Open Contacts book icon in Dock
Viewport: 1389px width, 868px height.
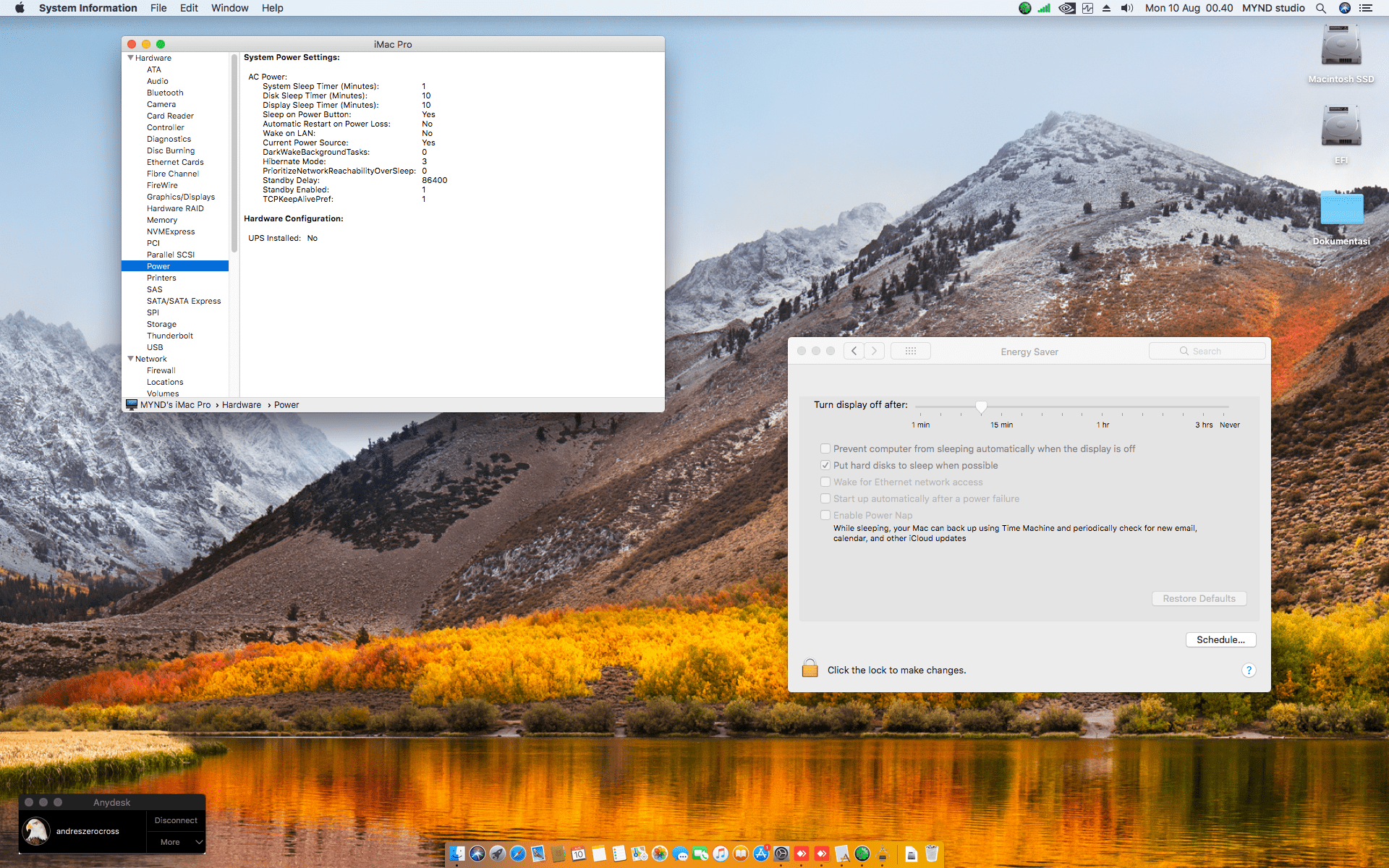pos(558,854)
